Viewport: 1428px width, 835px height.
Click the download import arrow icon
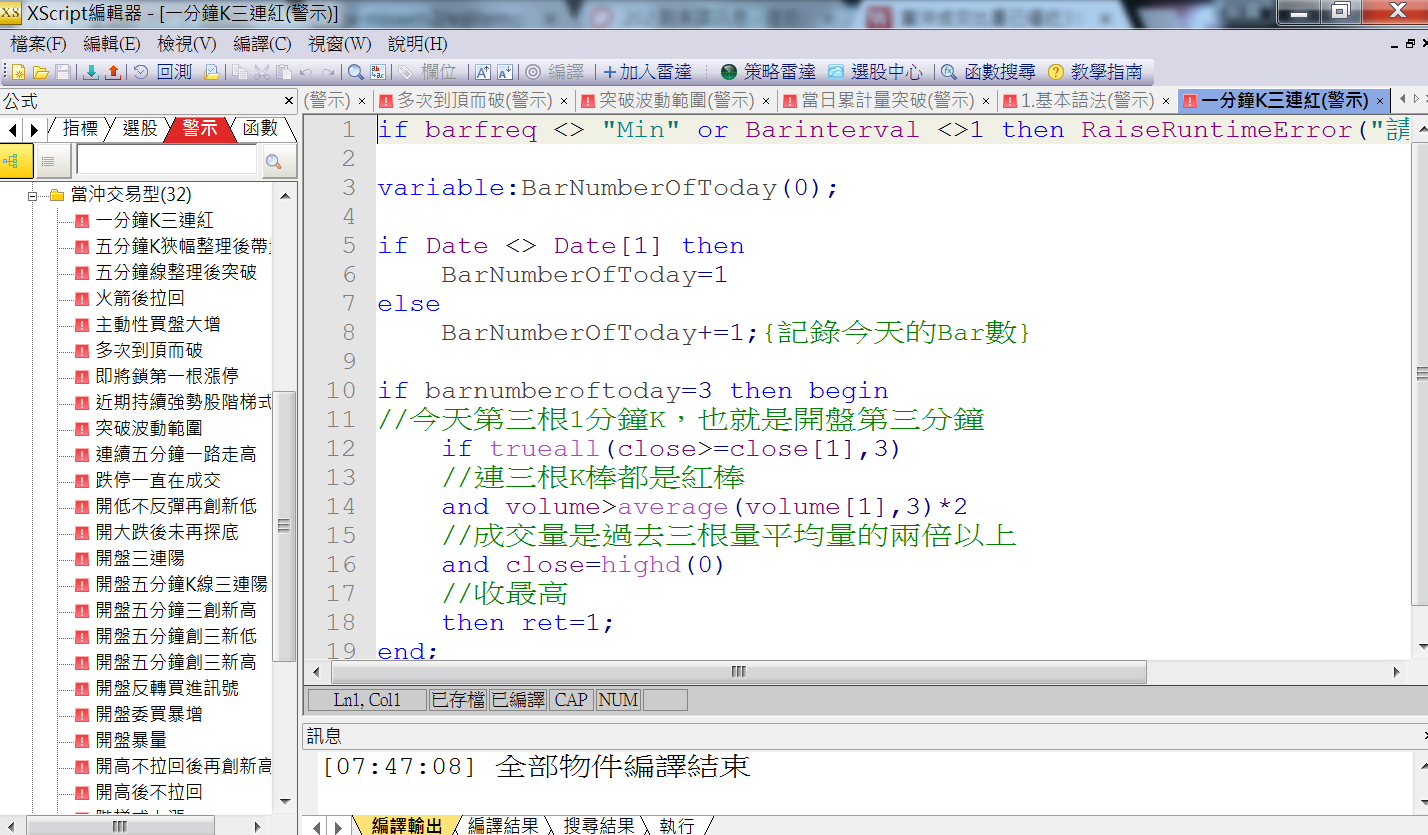[x=91, y=72]
